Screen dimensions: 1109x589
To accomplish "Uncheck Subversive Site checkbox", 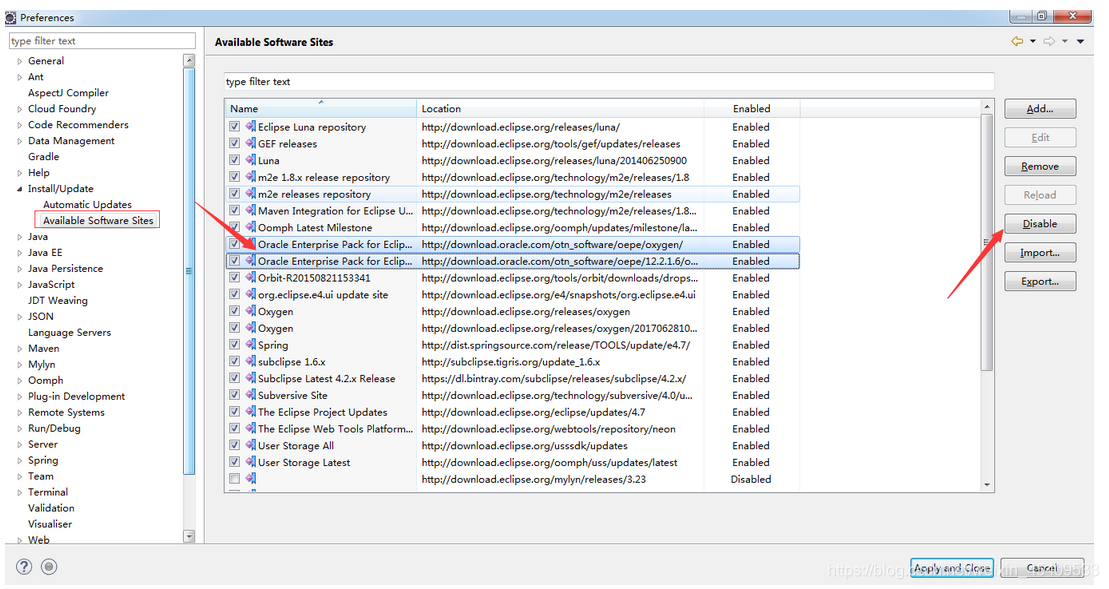I will (x=234, y=395).
